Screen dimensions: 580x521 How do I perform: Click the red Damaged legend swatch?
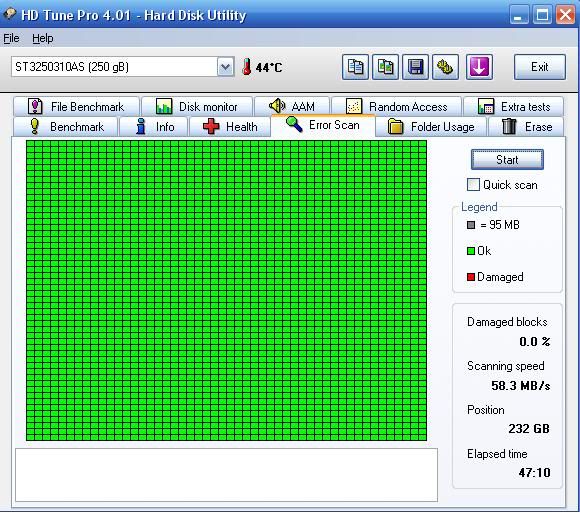[x=471, y=277]
